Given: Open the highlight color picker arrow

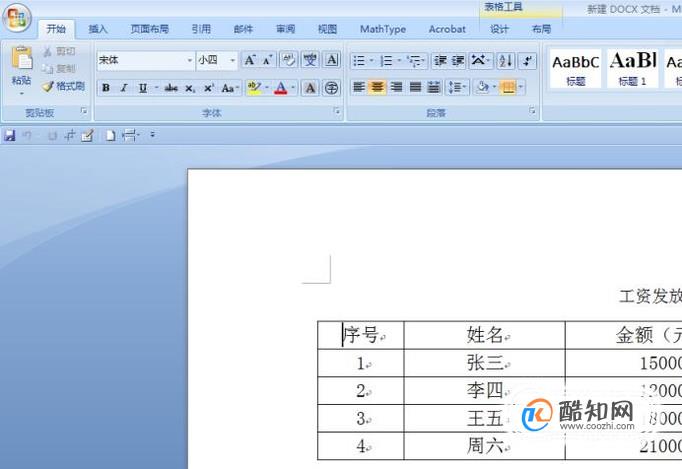Looking at the screenshot, I should (x=267, y=88).
